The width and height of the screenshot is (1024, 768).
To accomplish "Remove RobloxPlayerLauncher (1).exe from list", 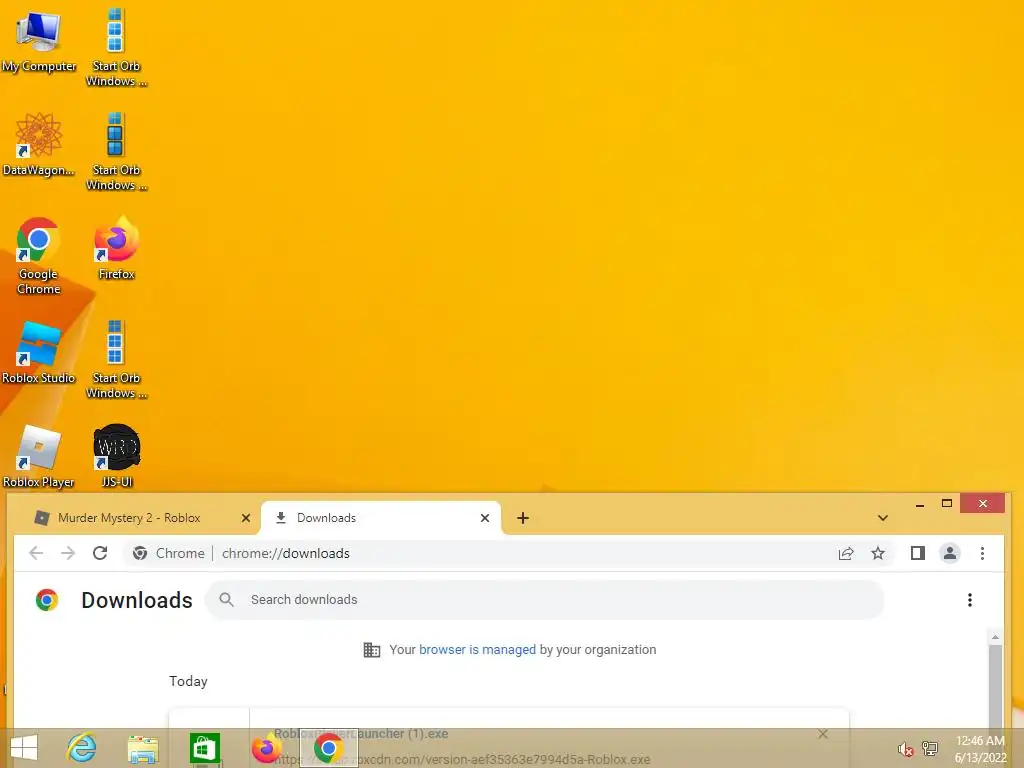I will [823, 734].
